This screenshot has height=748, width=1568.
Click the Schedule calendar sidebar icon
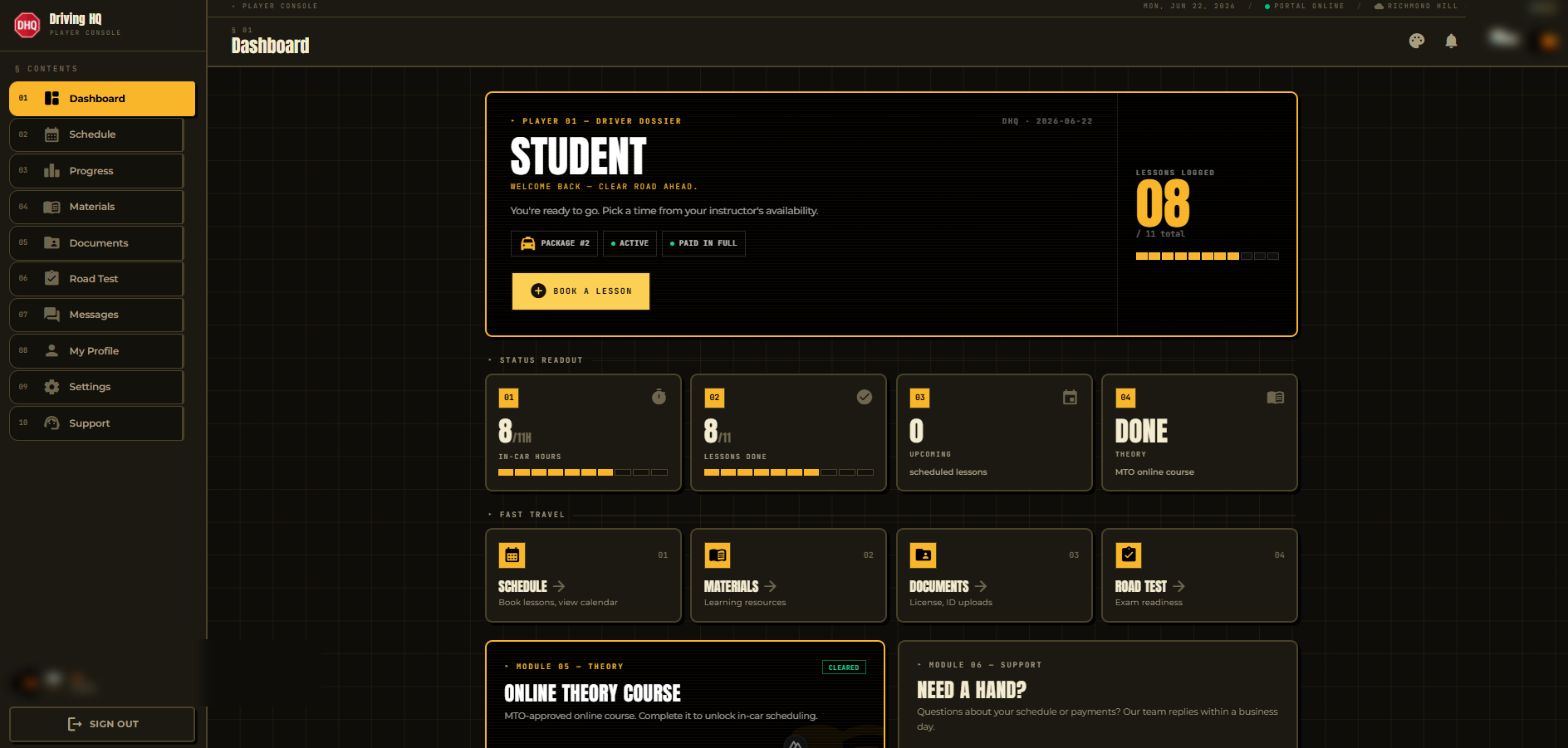pos(51,134)
